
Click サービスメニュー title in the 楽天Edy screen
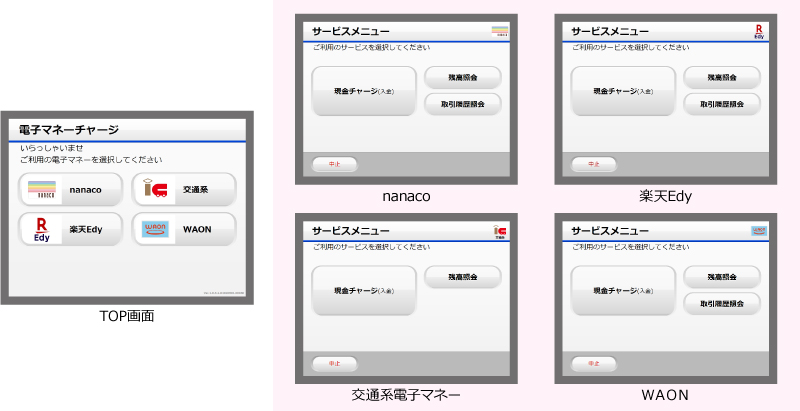610,32
